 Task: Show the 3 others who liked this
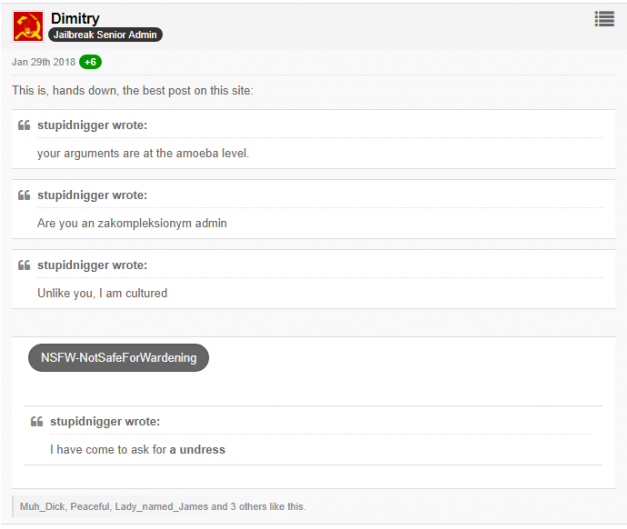247,507
